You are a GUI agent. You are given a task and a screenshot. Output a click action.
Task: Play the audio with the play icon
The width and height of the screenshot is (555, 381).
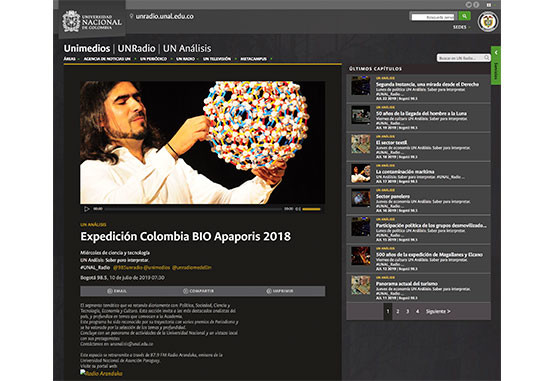pos(86,209)
